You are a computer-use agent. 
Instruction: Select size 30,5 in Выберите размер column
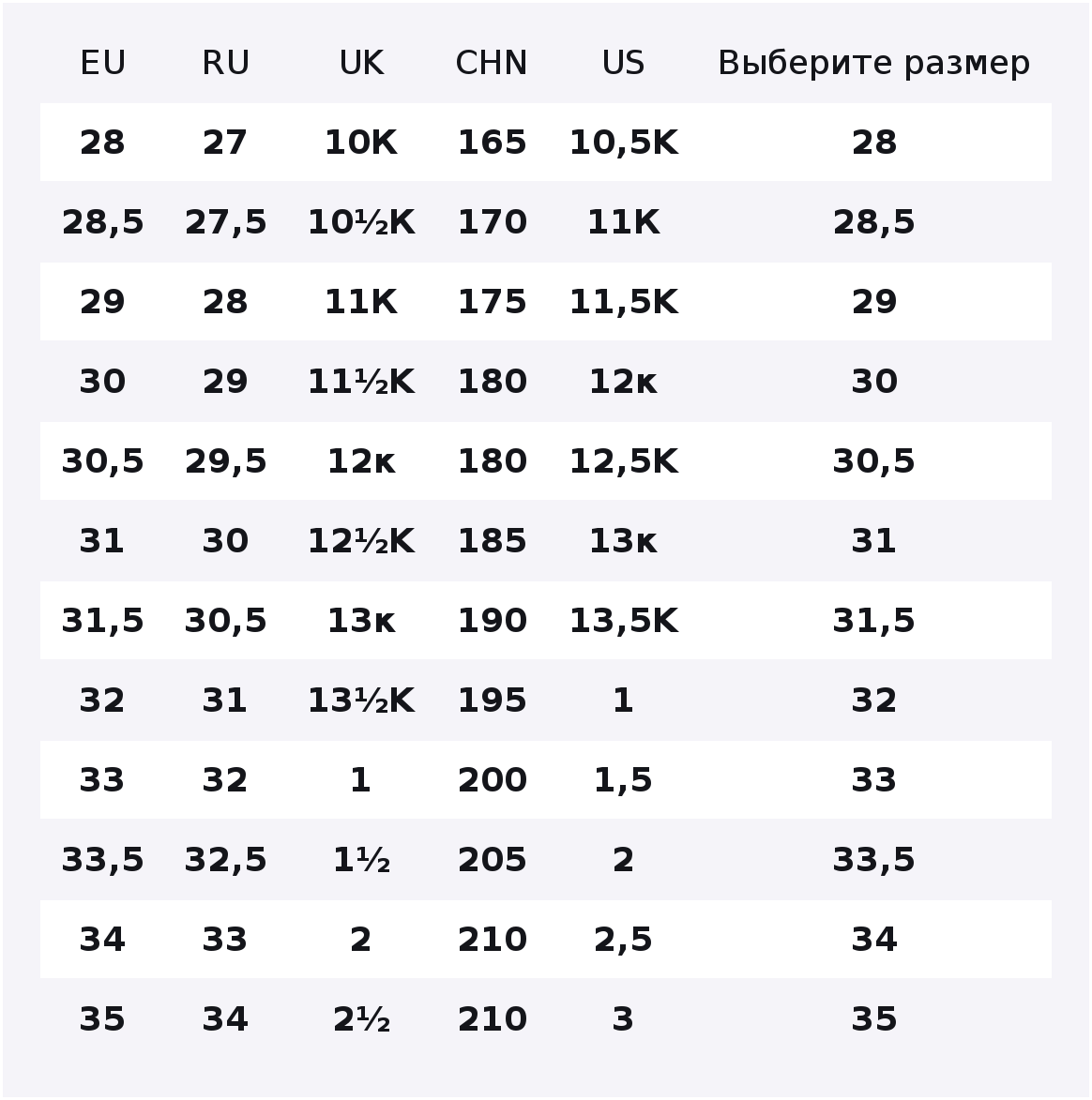pyautogui.click(x=873, y=461)
